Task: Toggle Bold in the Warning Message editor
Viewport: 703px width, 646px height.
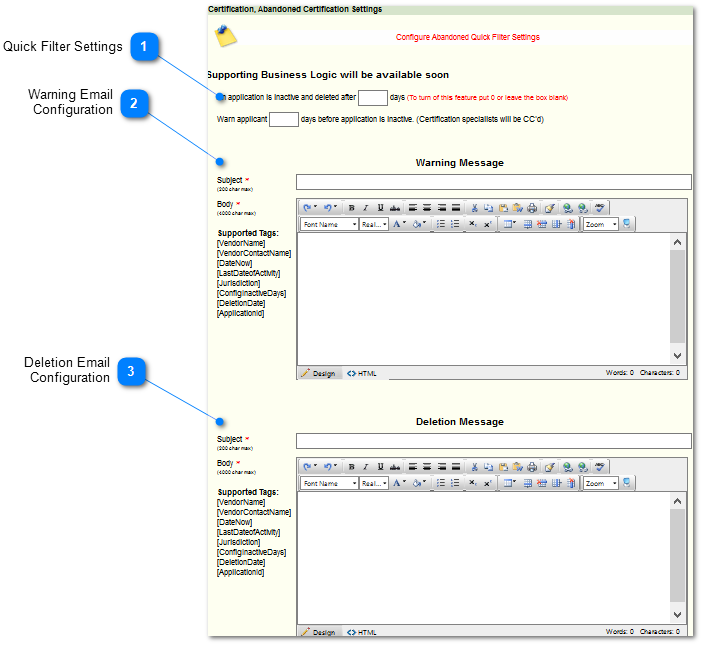Action: [x=351, y=208]
